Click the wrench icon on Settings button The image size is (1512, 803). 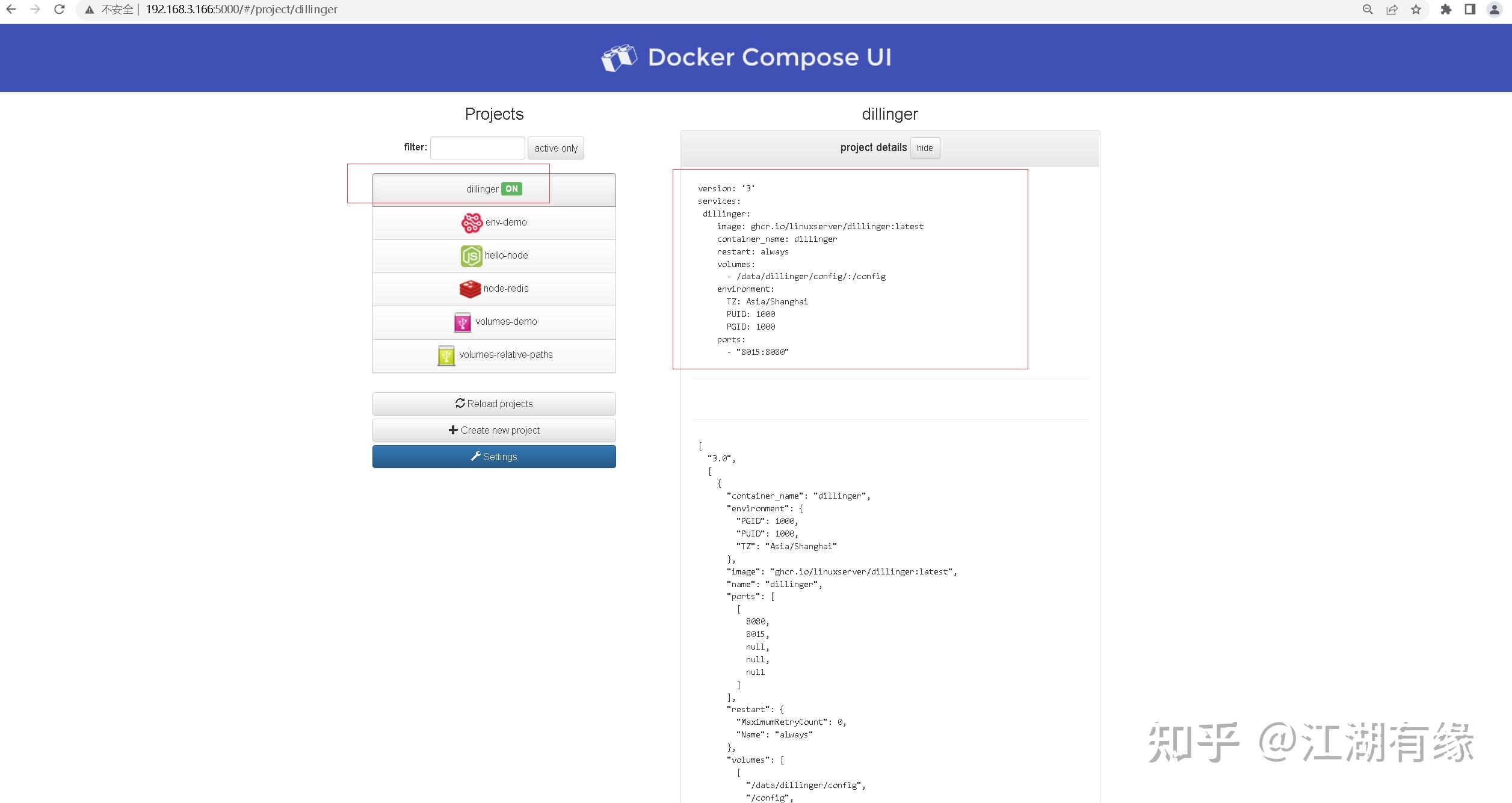click(477, 456)
